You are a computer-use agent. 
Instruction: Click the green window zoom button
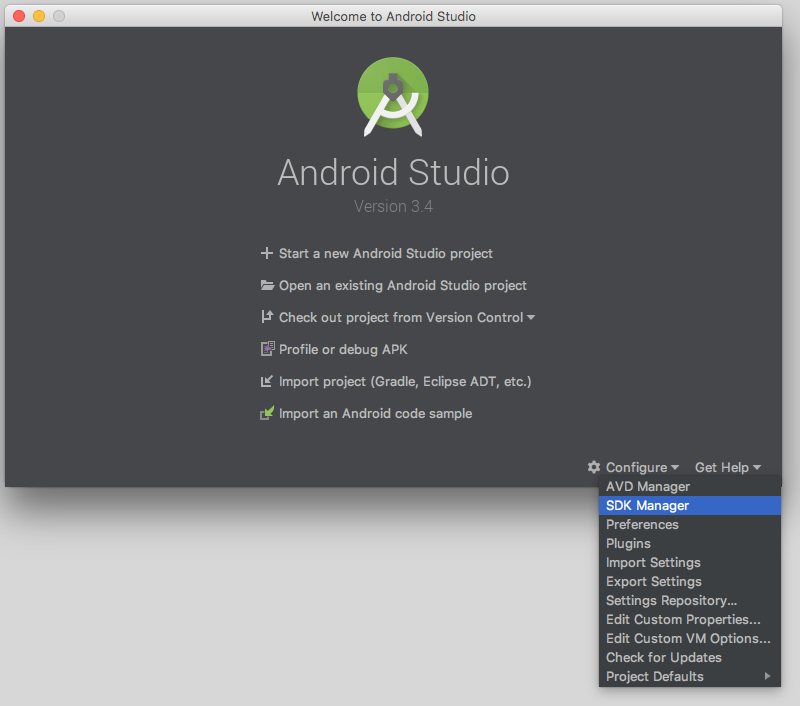pos(59,16)
